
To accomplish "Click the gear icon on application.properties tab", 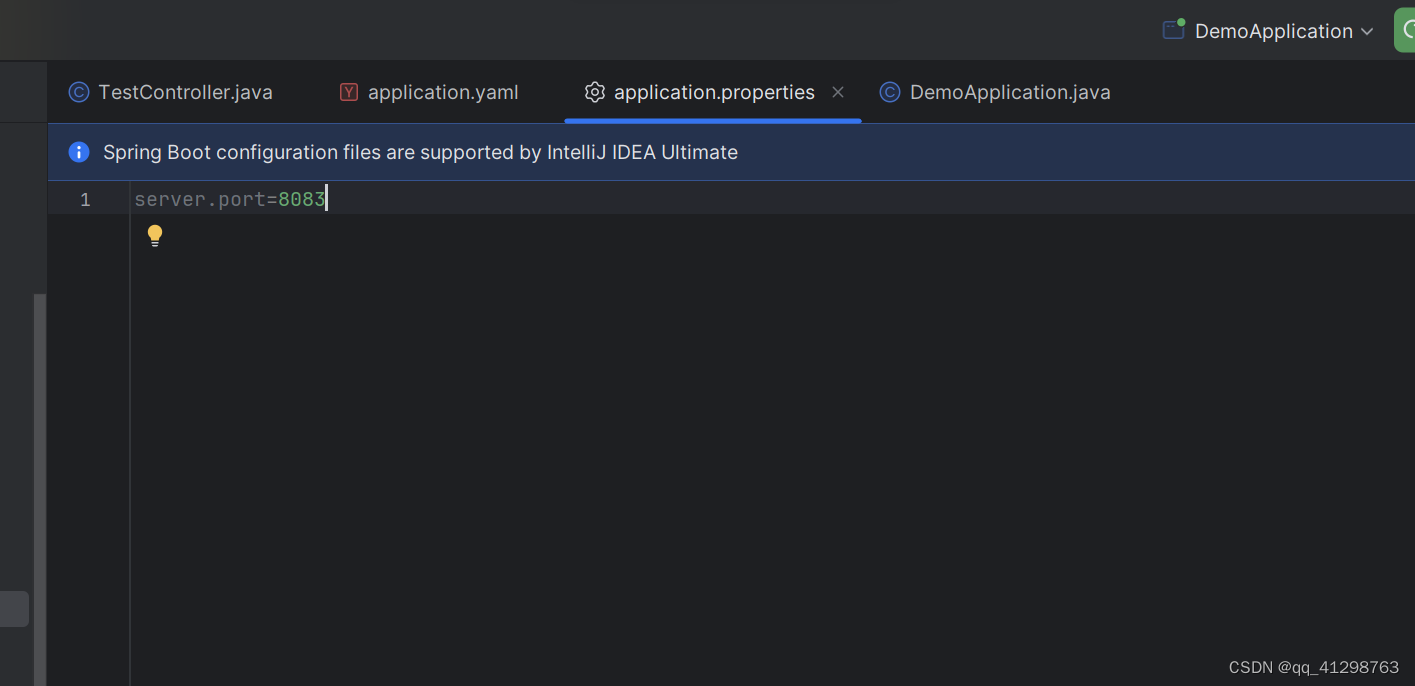I will [x=595, y=92].
